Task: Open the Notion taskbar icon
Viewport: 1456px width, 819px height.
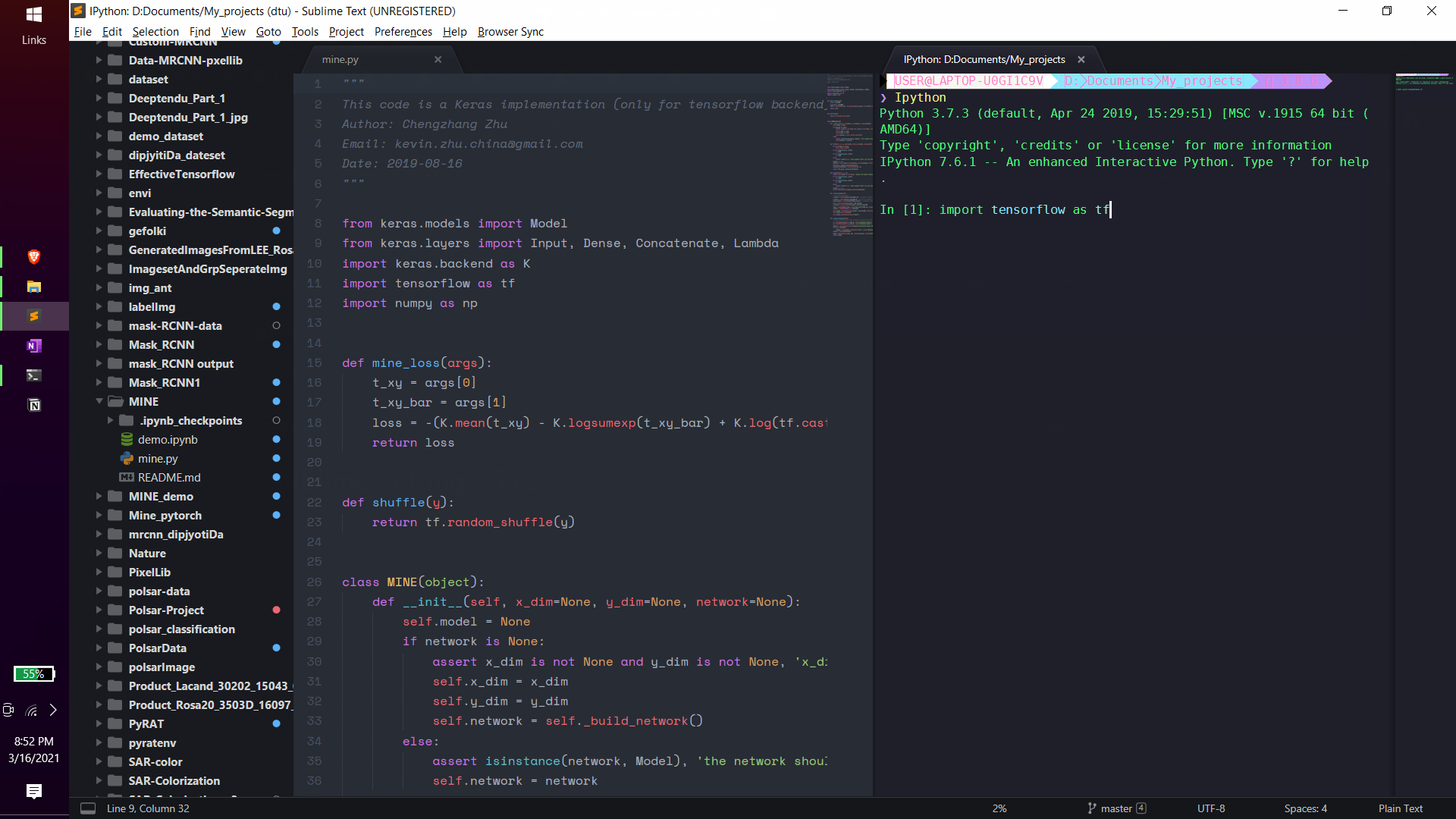Action: (33, 405)
